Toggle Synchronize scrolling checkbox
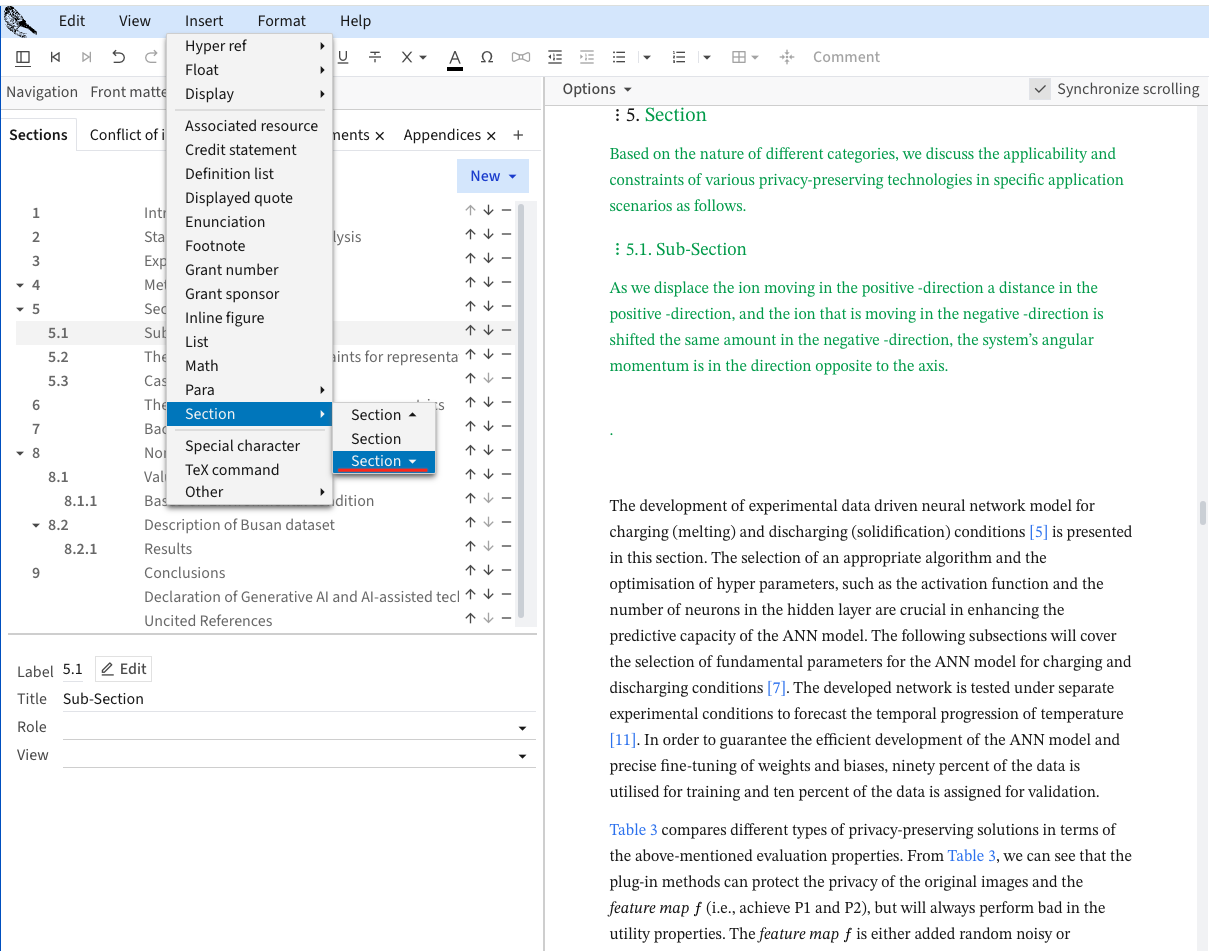 tap(1041, 89)
